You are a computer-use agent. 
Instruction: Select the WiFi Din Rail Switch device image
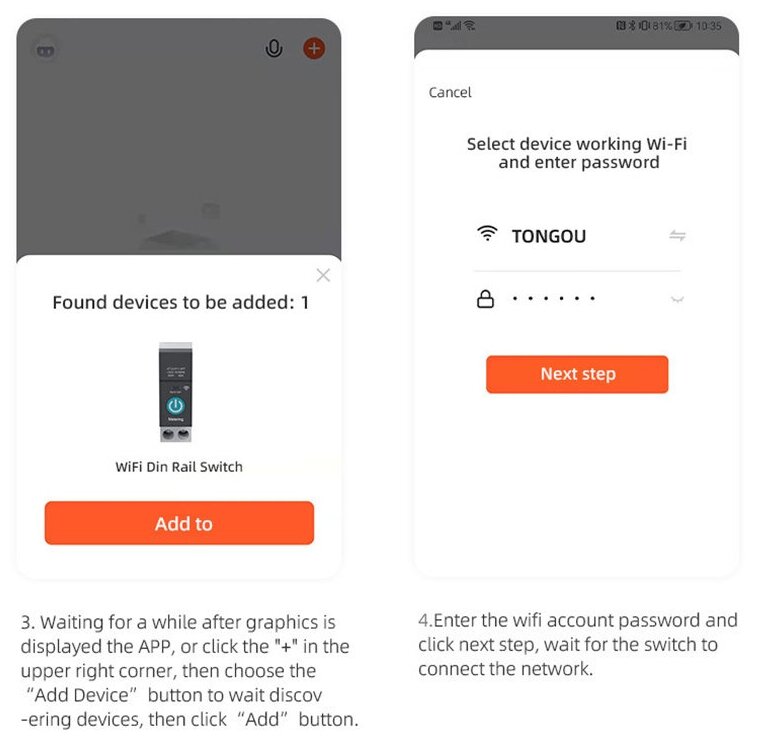click(175, 392)
